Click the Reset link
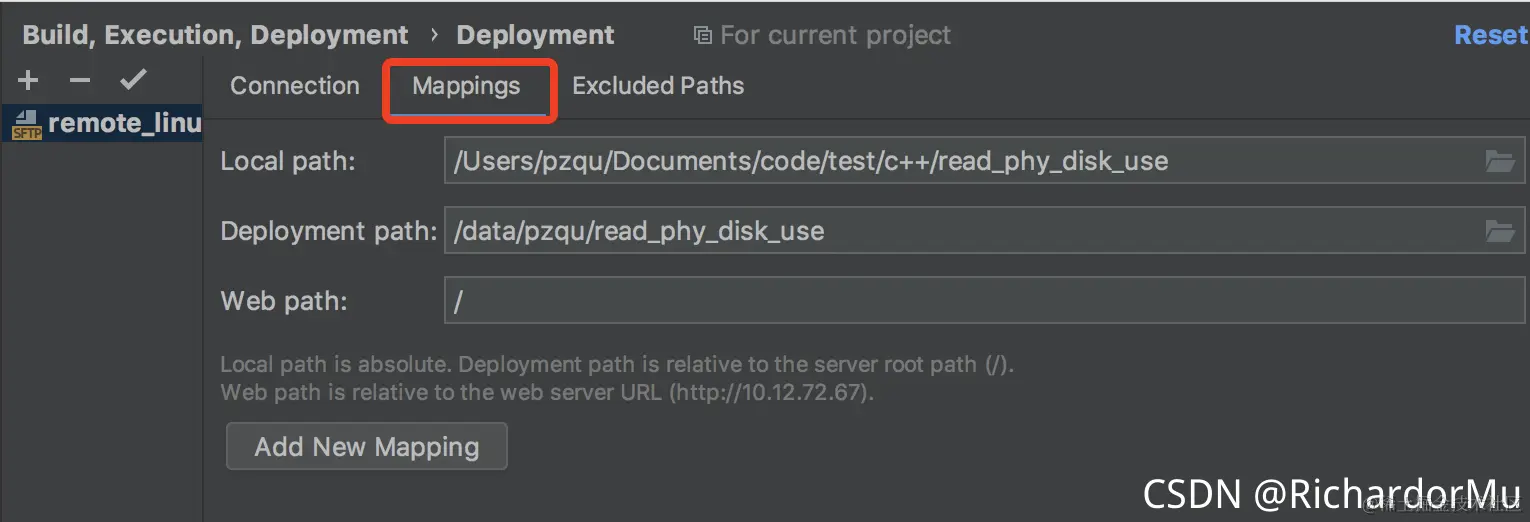 pos(1491,35)
